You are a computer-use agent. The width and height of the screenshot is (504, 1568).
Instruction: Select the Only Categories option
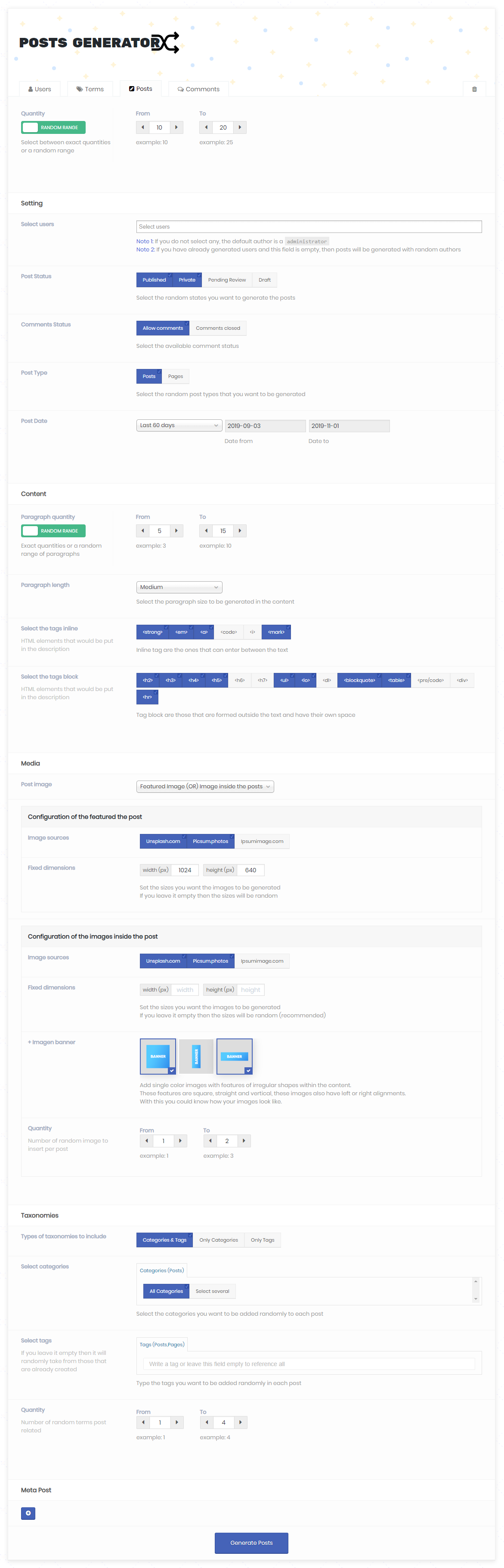[219, 1240]
